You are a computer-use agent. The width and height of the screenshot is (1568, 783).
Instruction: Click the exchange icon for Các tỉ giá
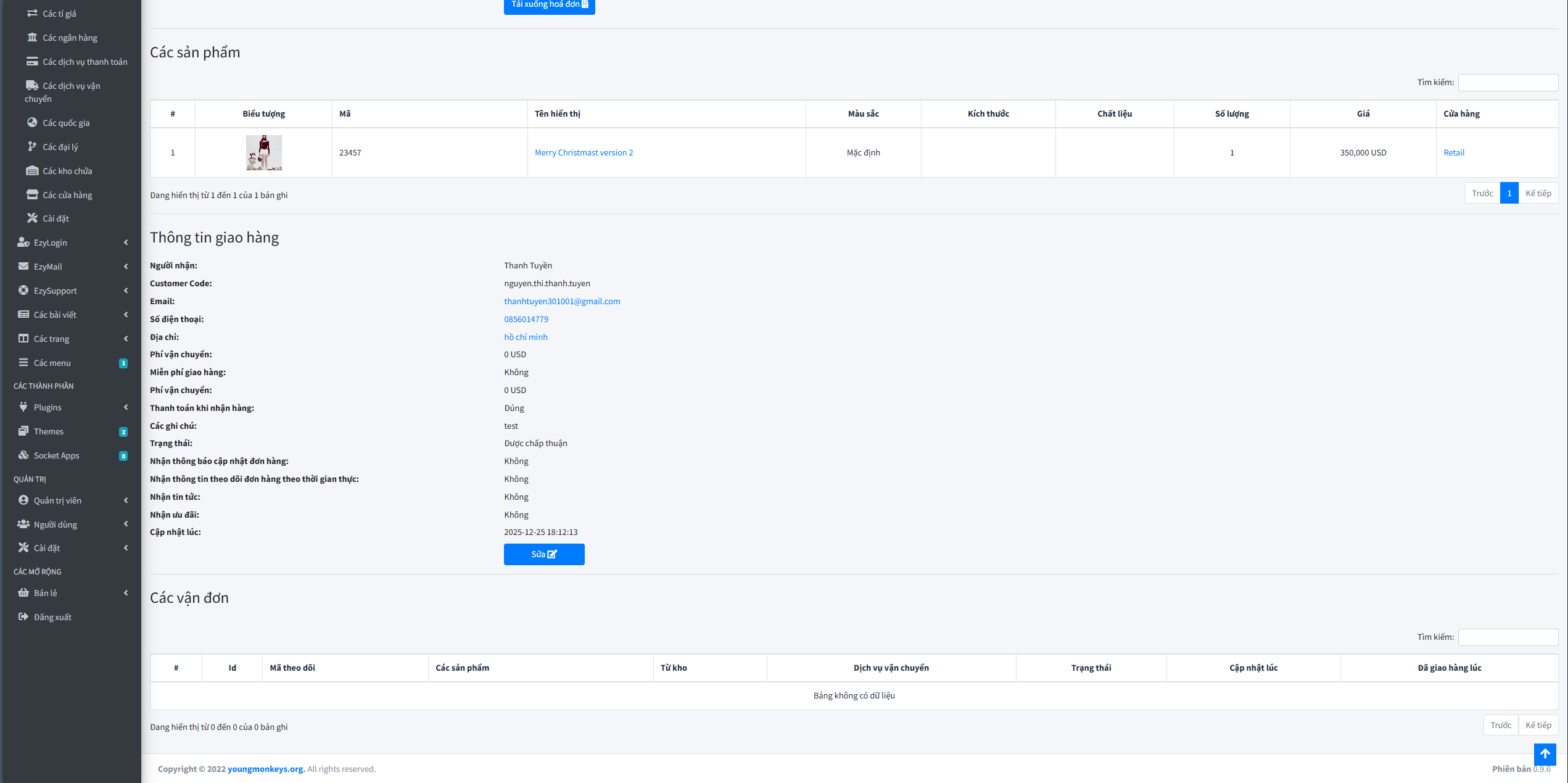coord(32,13)
